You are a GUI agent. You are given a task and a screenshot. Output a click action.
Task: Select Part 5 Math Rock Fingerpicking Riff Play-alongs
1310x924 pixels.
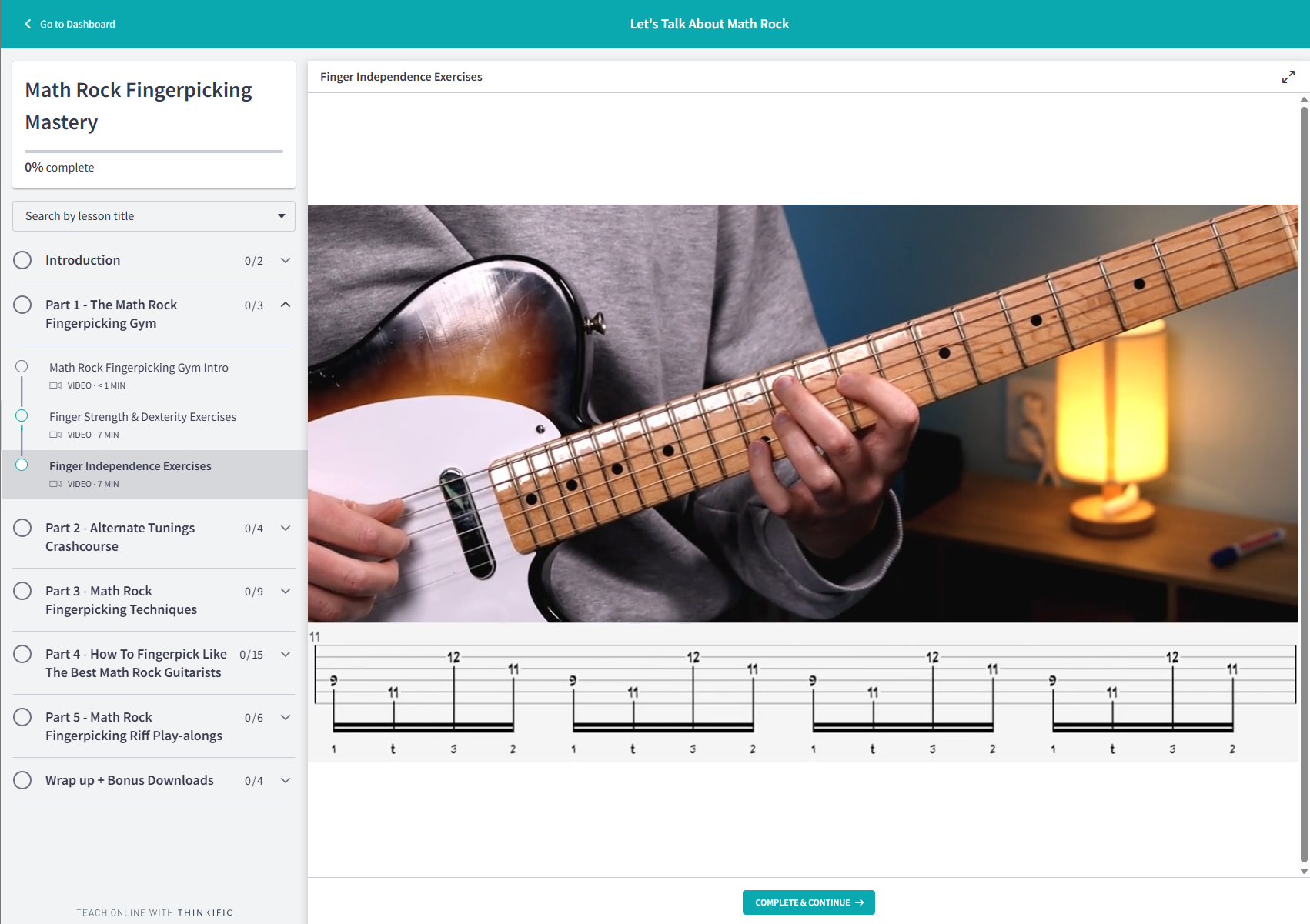(x=133, y=726)
